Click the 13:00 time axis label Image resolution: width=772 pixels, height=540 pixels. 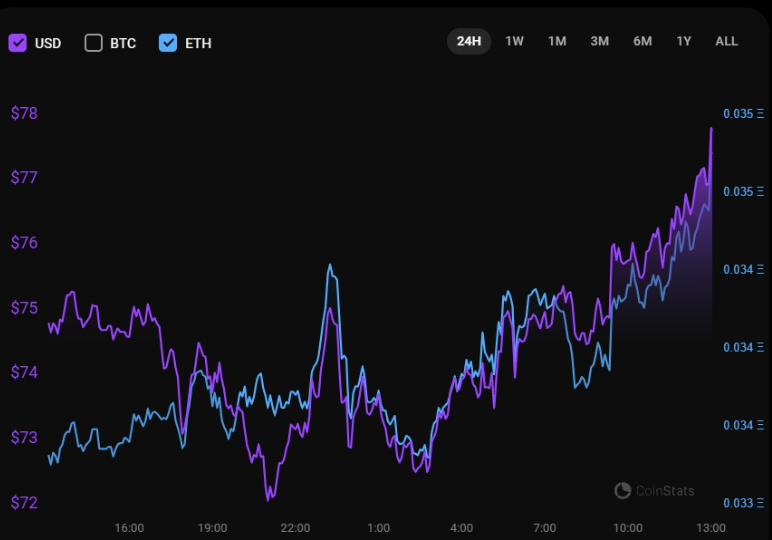(x=710, y=528)
